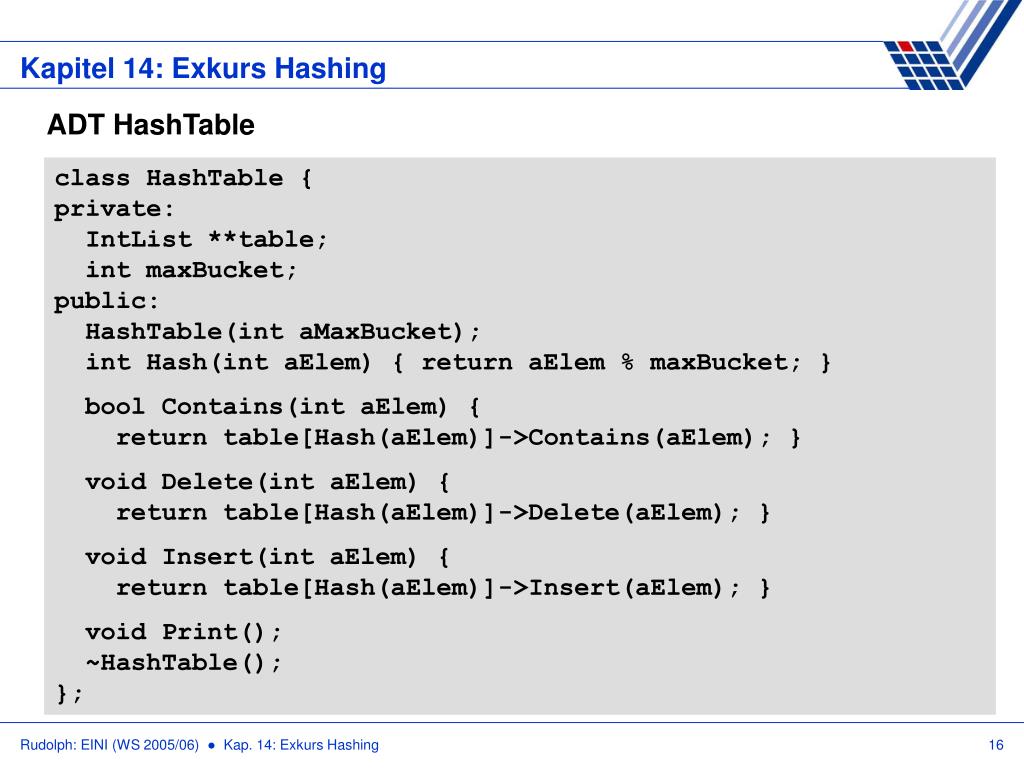Select the 'HashTable(int aMaxBucket);' constructor line
1024x768 pixels.
[x=283, y=332]
